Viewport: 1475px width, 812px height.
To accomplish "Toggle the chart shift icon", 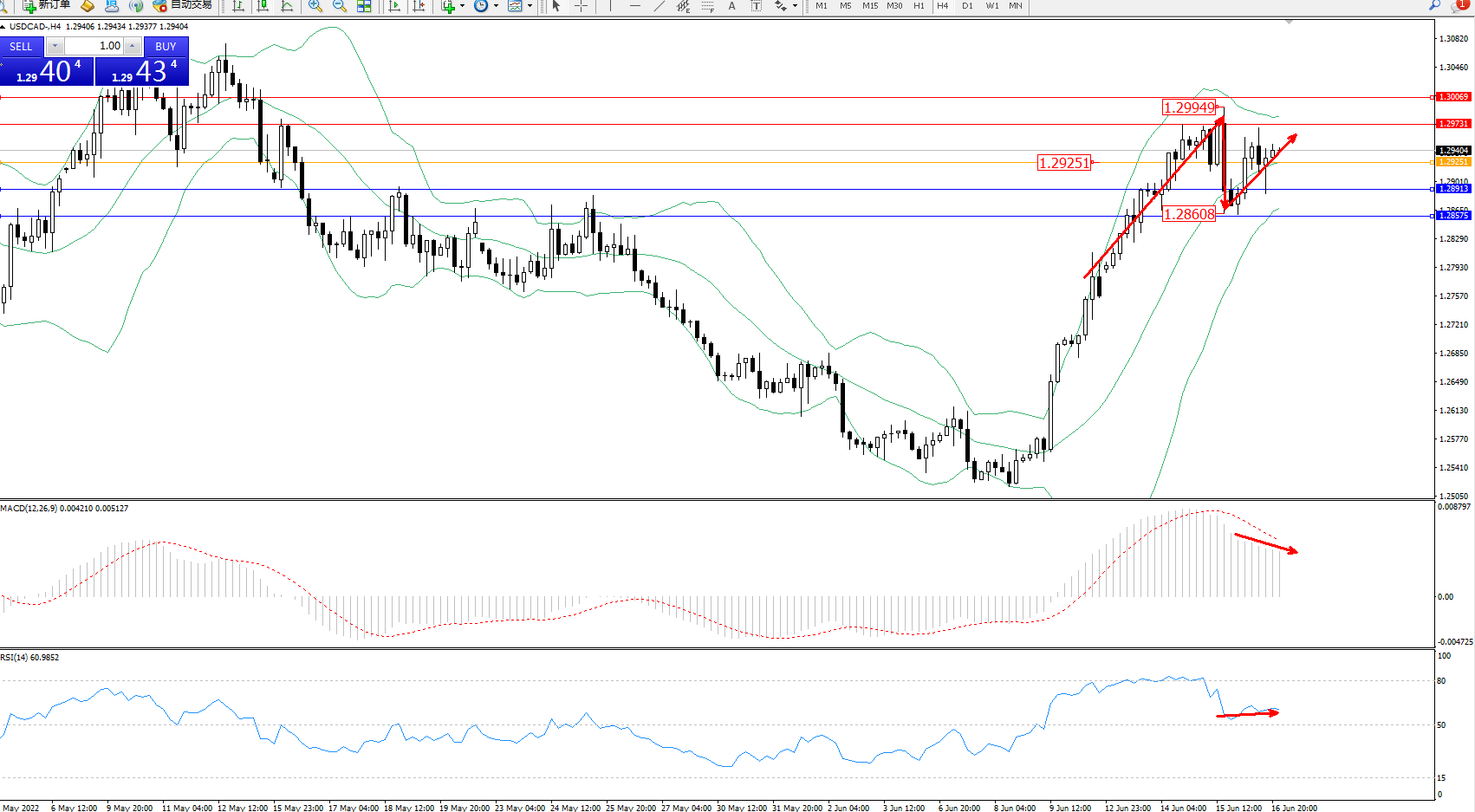I will coord(419,6).
